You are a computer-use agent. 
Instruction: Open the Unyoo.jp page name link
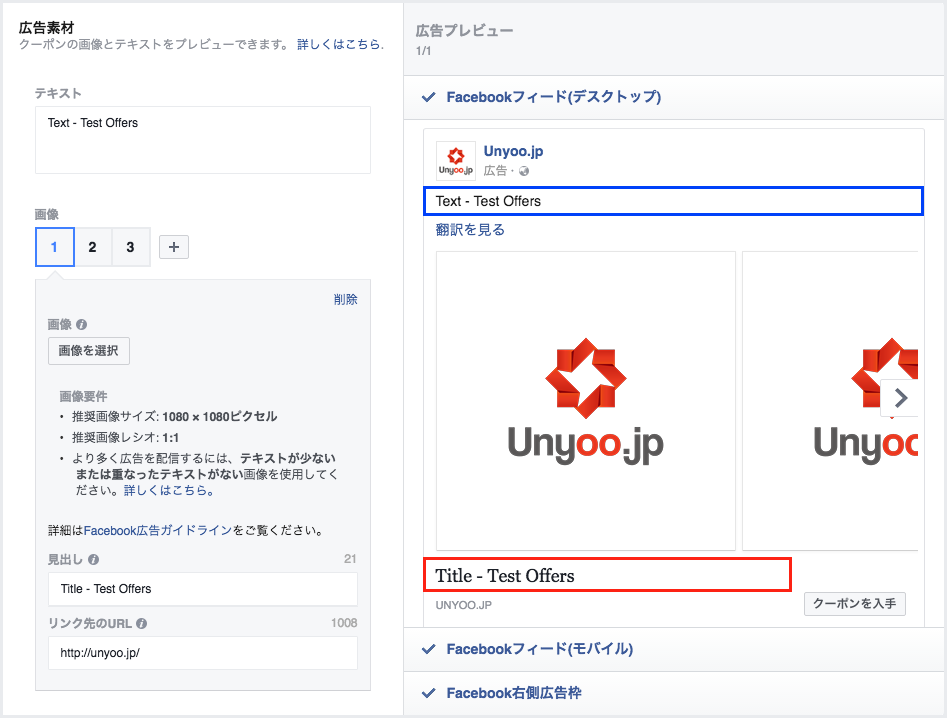[513, 151]
